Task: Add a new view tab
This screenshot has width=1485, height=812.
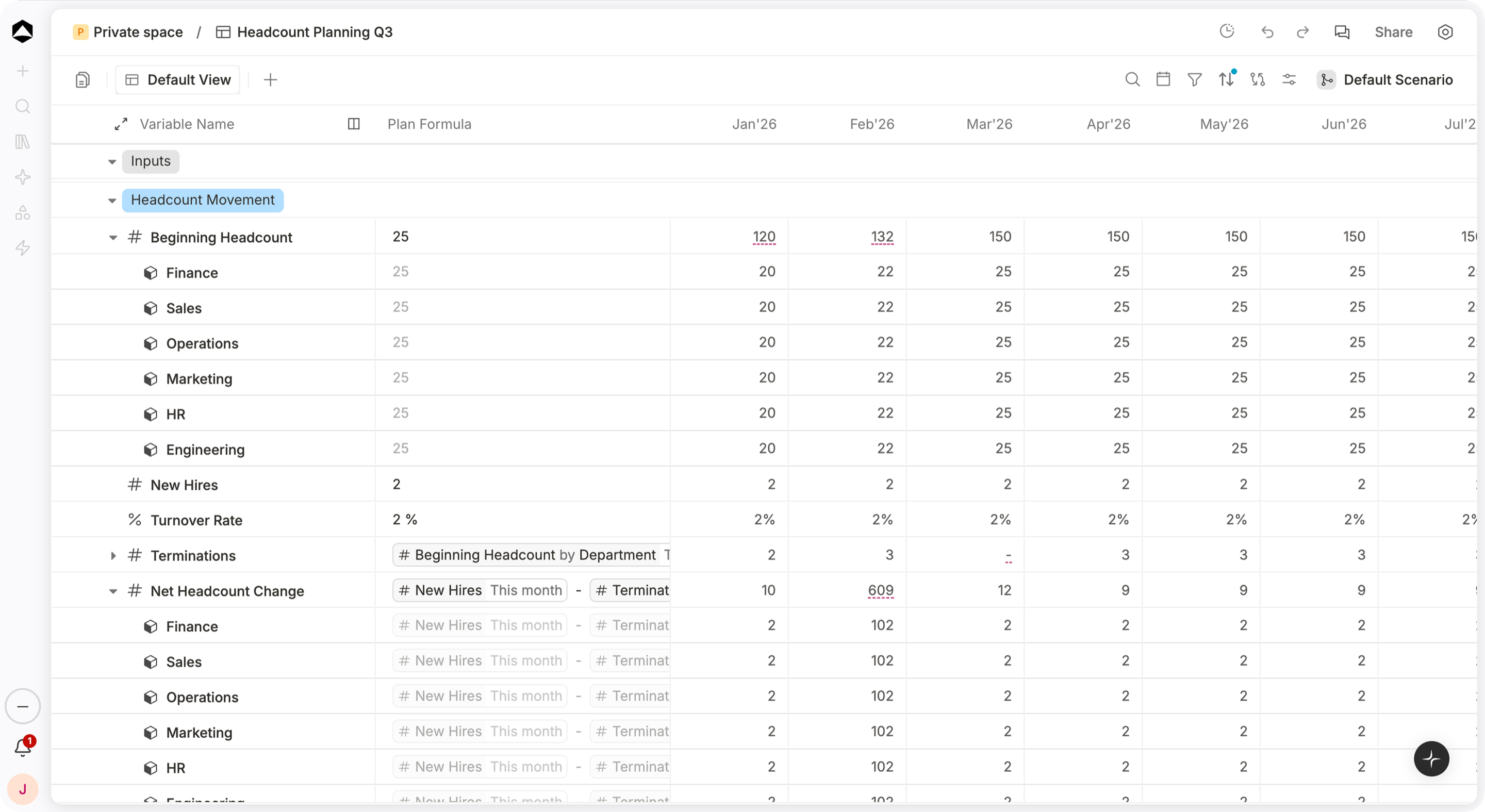Action: [x=270, y=79]
